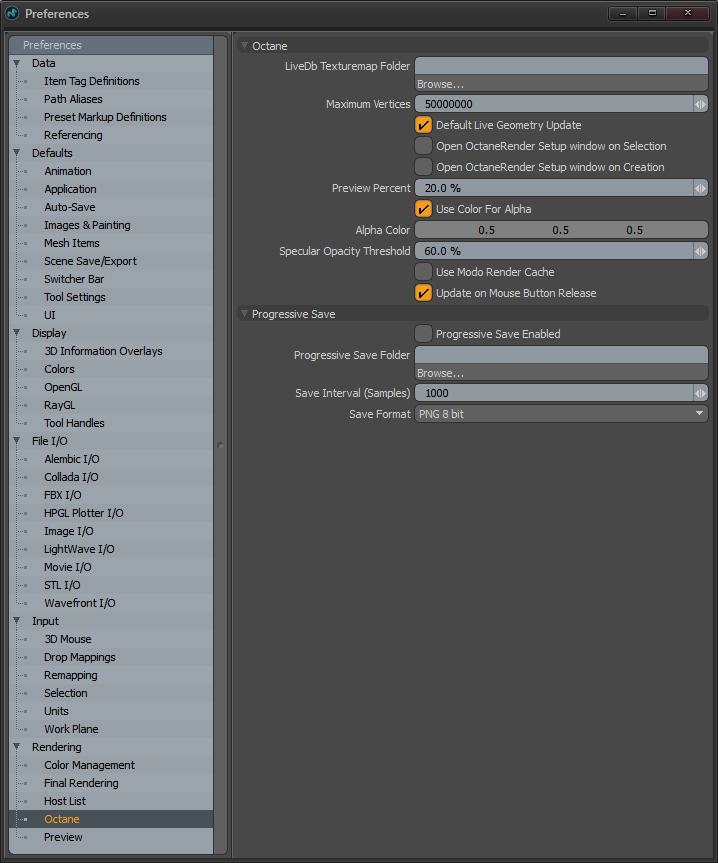Click the Maximum Vertices input field
Viewport: 718px width, 863px height.
552,104
